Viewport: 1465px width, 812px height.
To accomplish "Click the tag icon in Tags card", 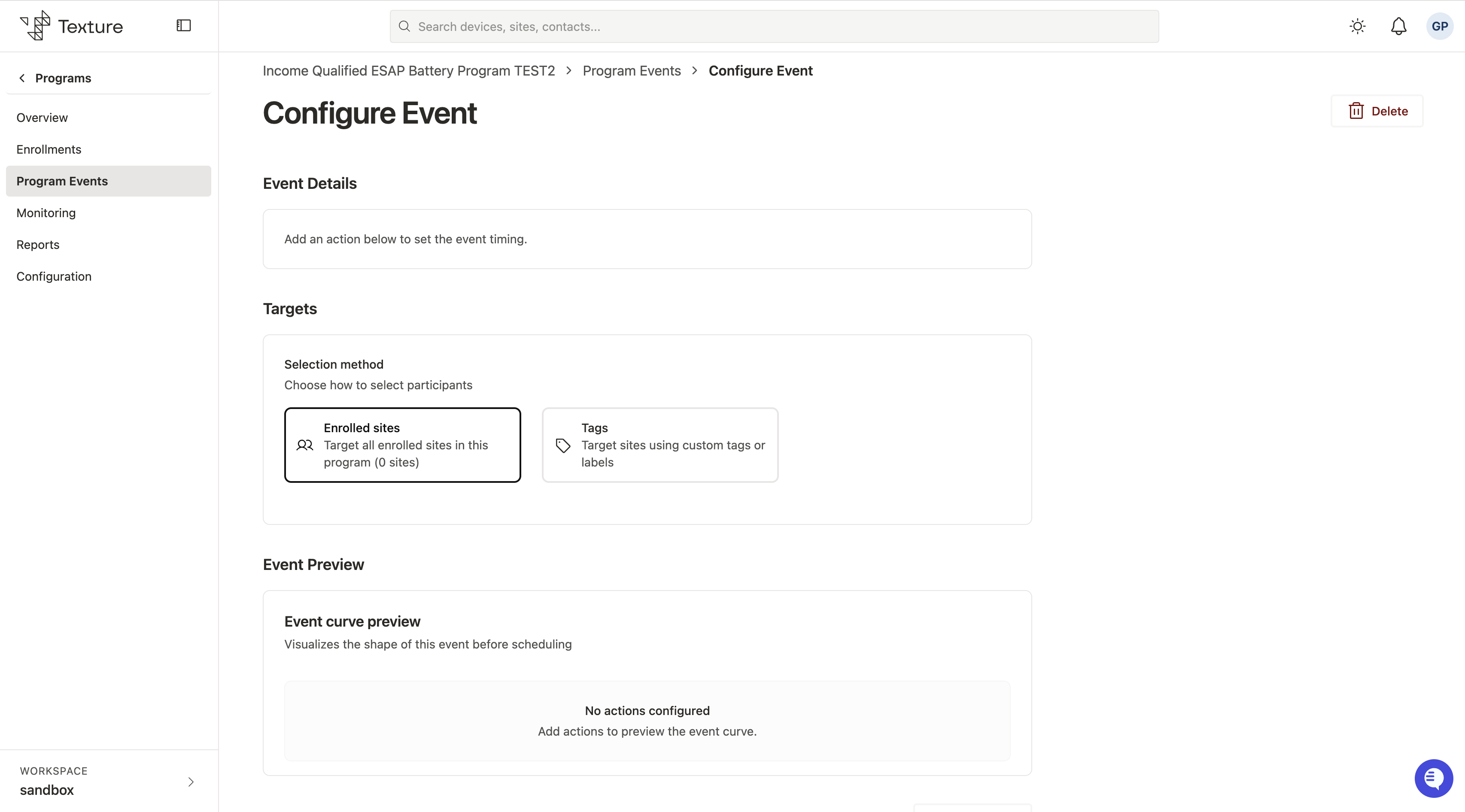I will pos(562,445).
